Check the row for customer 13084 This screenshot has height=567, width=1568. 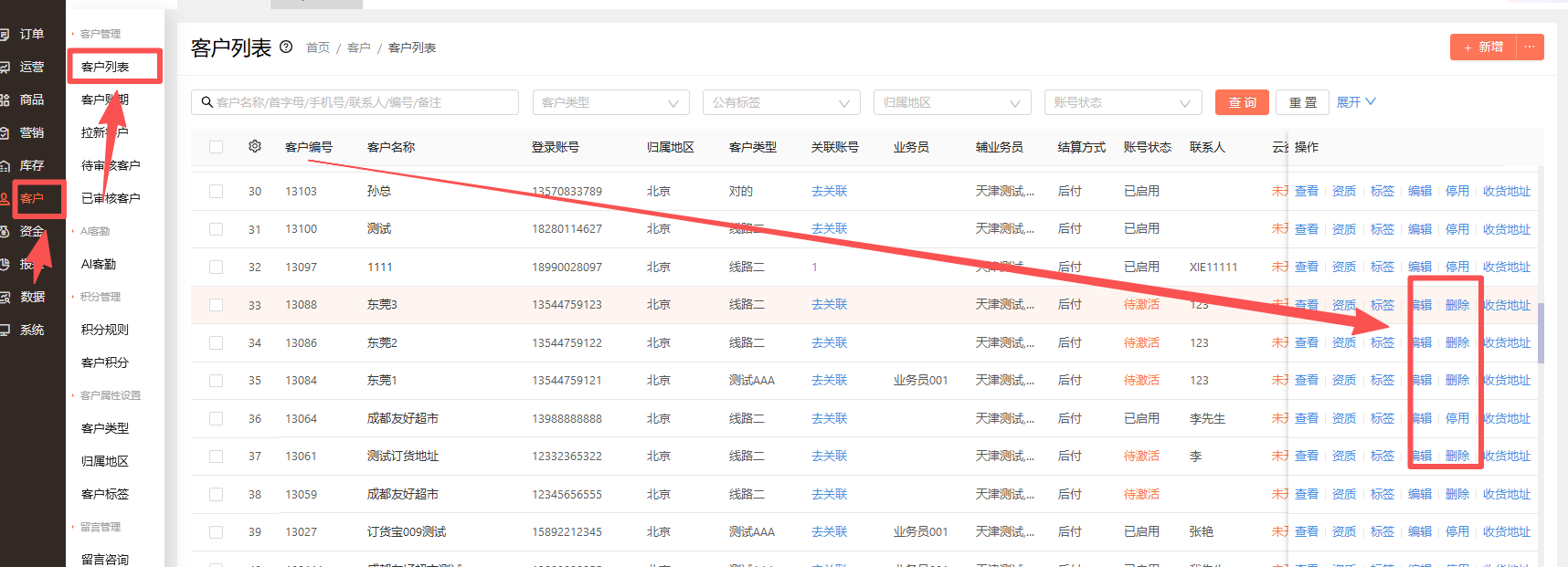(x=216, y=381)
